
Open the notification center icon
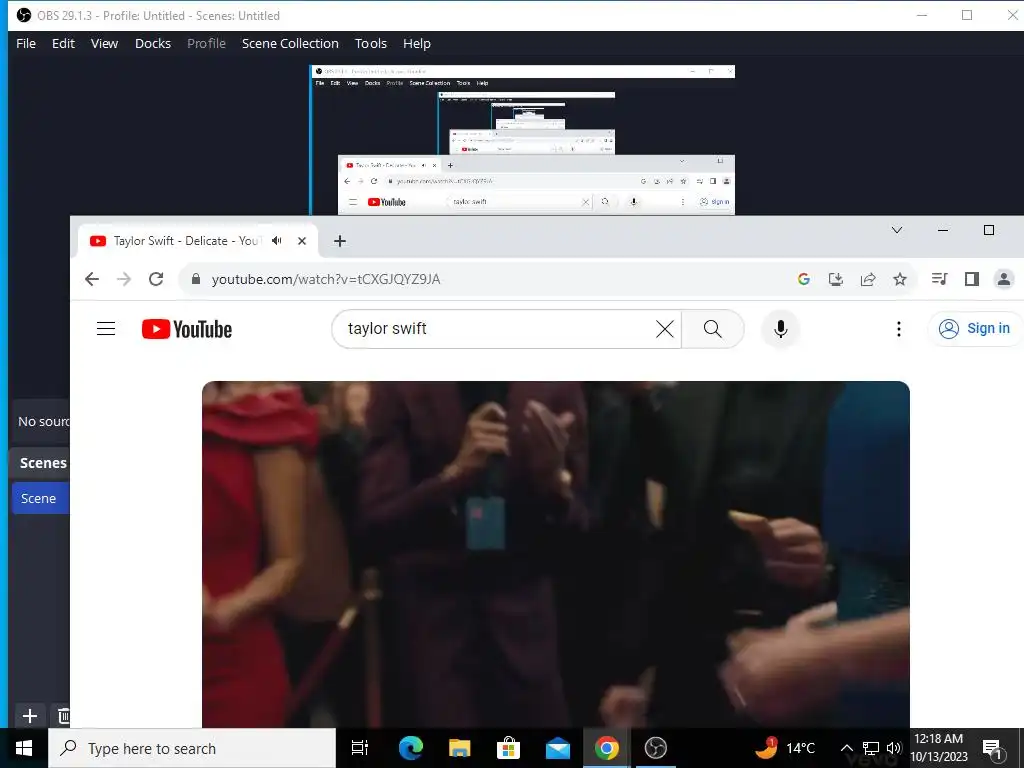[993, 748]
